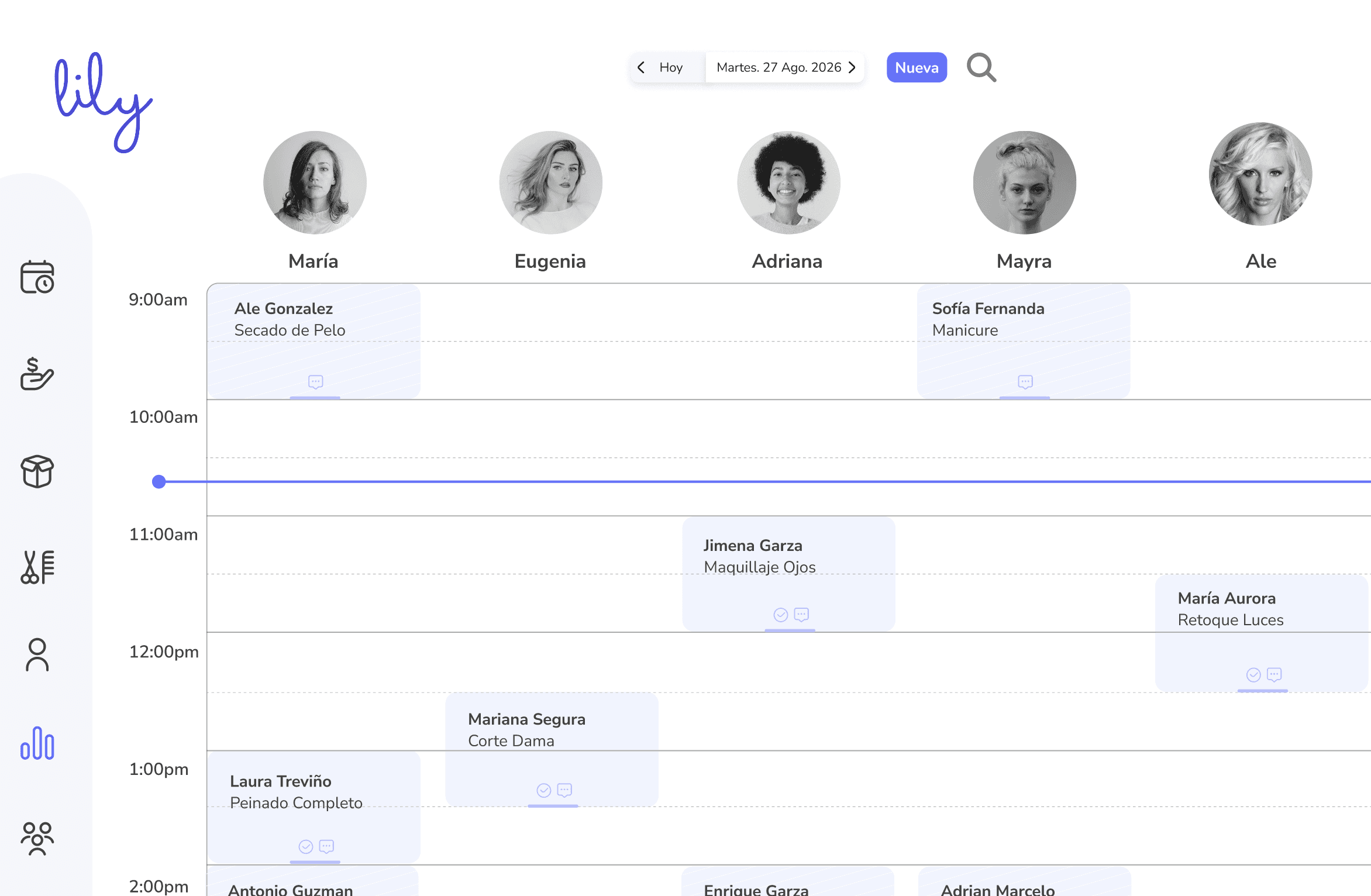The height and width of the screenshot is (896, 1371).
Task: Click the current-time marker dot
Action: (159, 481)
